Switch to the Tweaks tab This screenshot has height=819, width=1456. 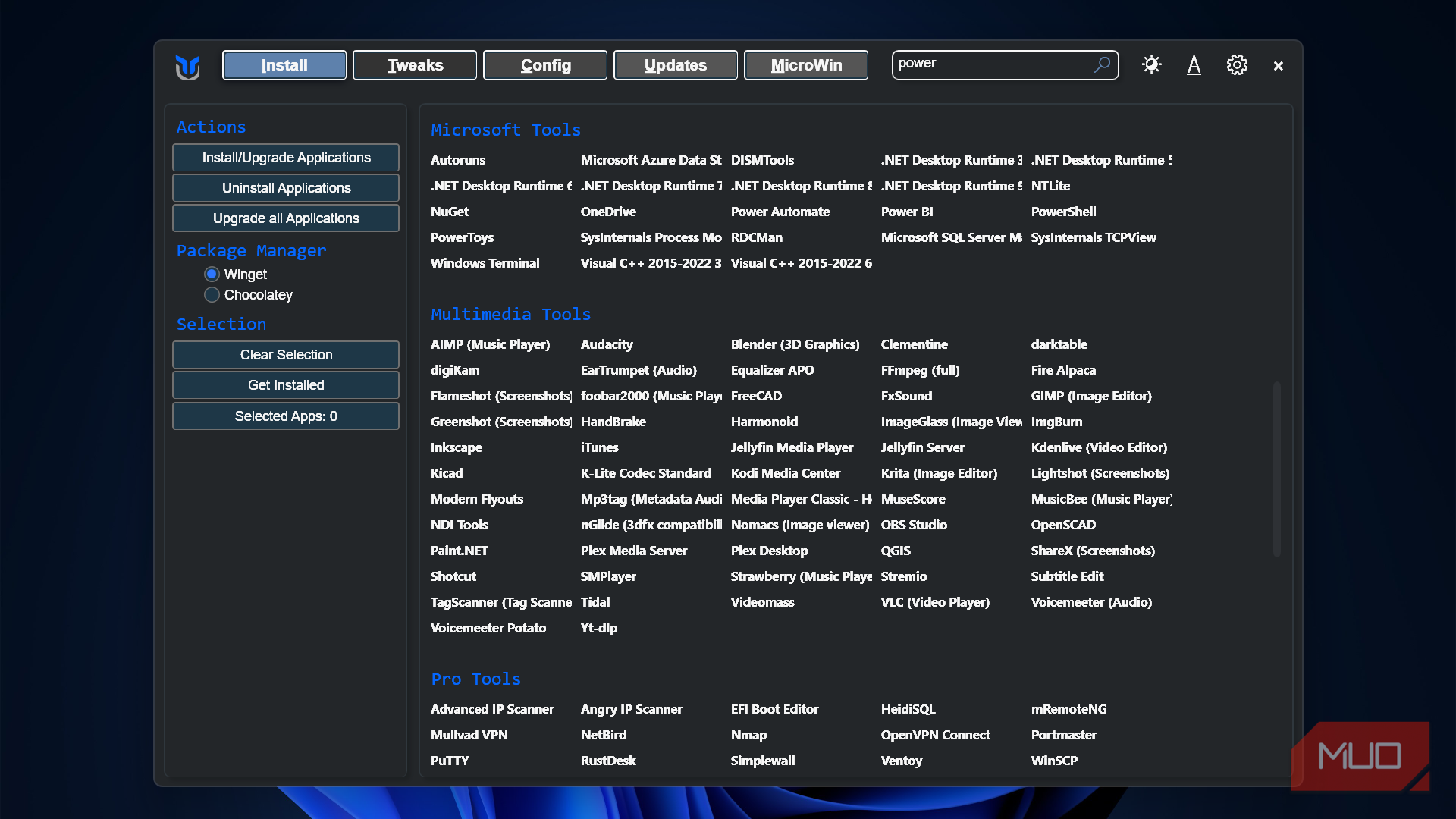point(415,65)
